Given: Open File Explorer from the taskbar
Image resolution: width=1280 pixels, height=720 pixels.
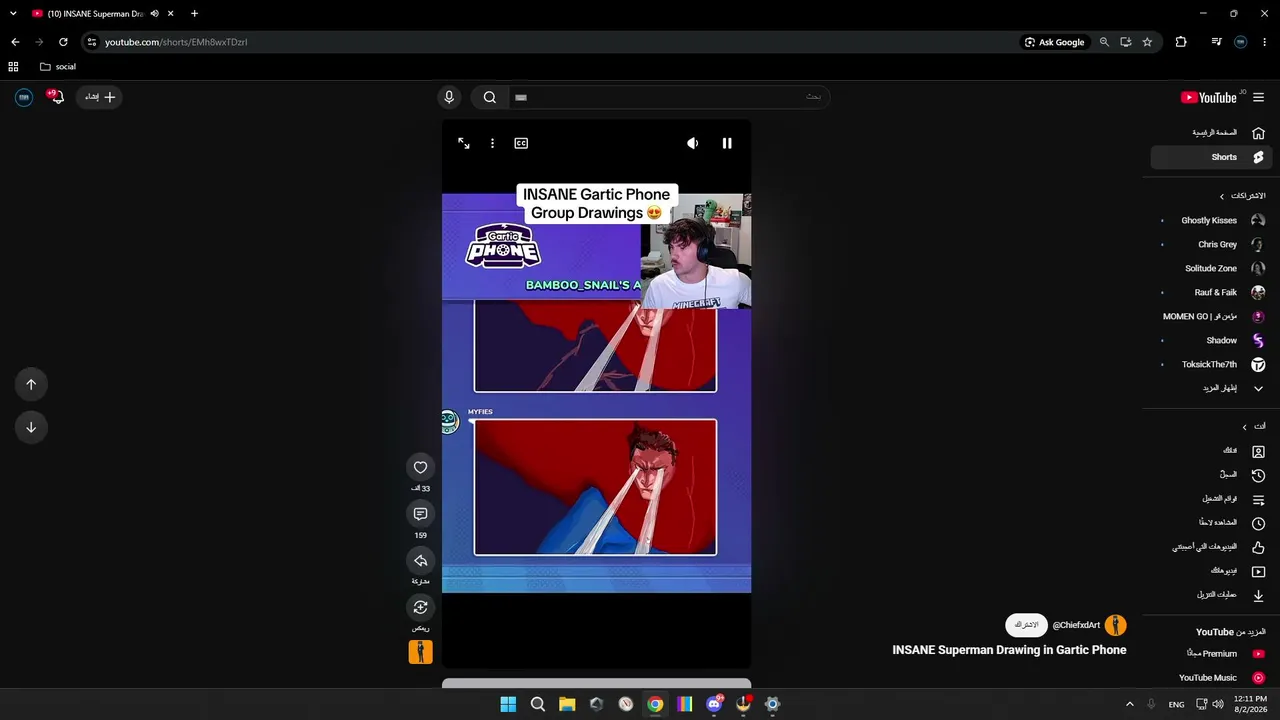Looking at the screenshot, I should (x=567, y=704).
